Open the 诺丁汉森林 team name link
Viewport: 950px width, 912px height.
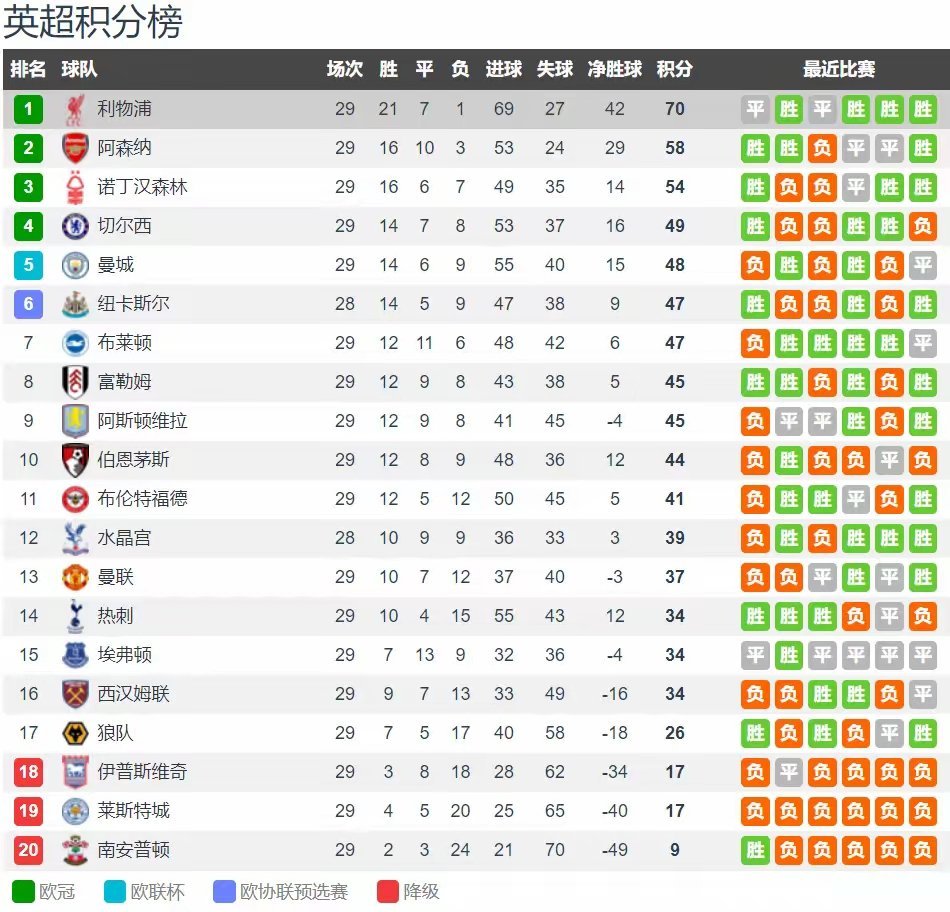coord(142,187)
